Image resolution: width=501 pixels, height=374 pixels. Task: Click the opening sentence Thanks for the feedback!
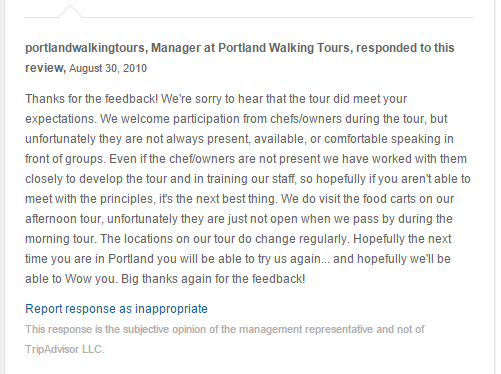click(x=92, y=99)
